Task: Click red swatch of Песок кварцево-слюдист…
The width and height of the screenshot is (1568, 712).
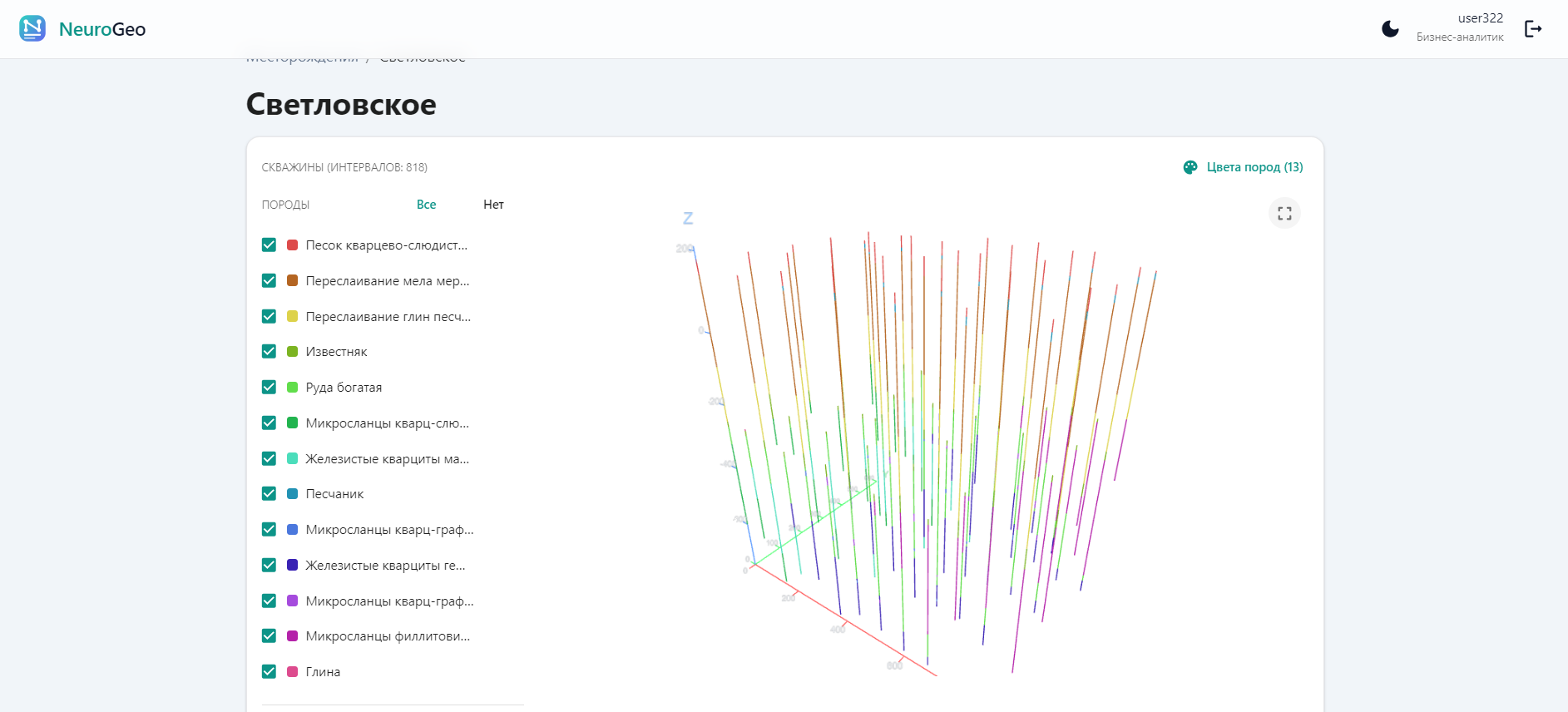Action: 292,245
